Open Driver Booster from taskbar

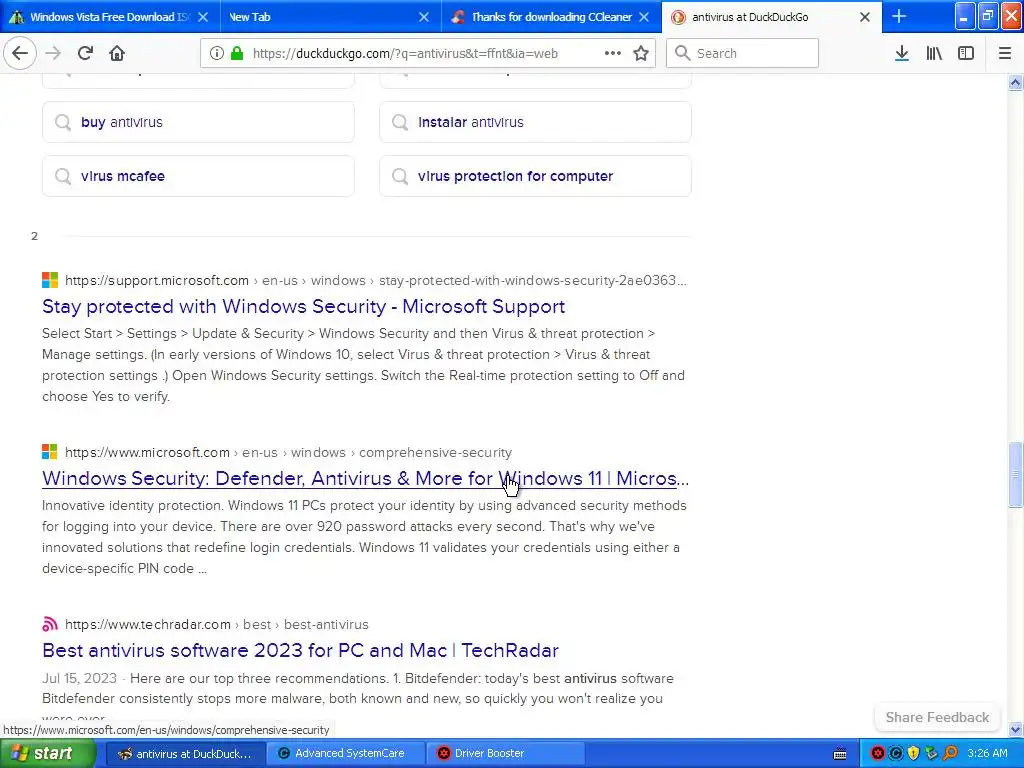[506, 754]
